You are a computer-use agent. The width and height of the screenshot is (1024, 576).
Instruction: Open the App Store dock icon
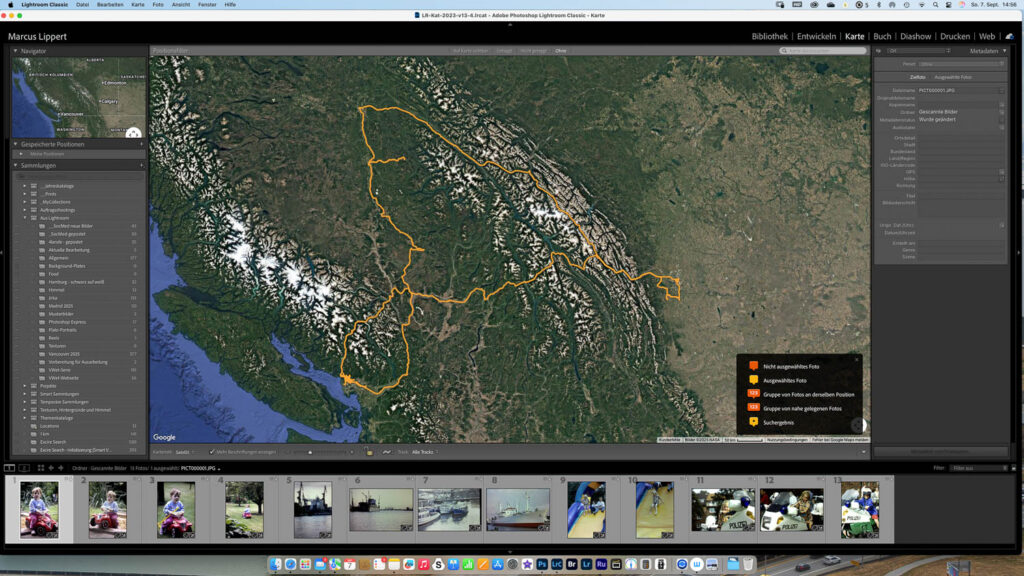(x=498, y=564)
